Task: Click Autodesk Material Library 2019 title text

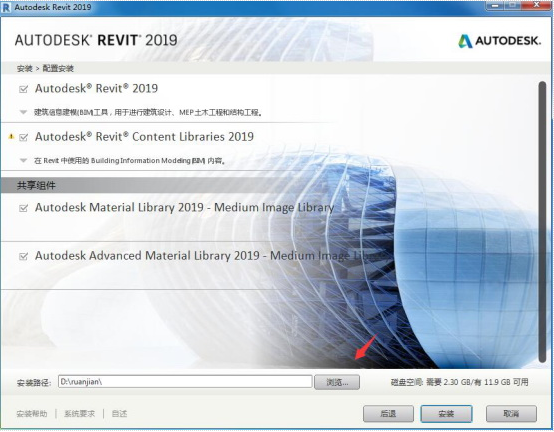Action: point(184,208)
